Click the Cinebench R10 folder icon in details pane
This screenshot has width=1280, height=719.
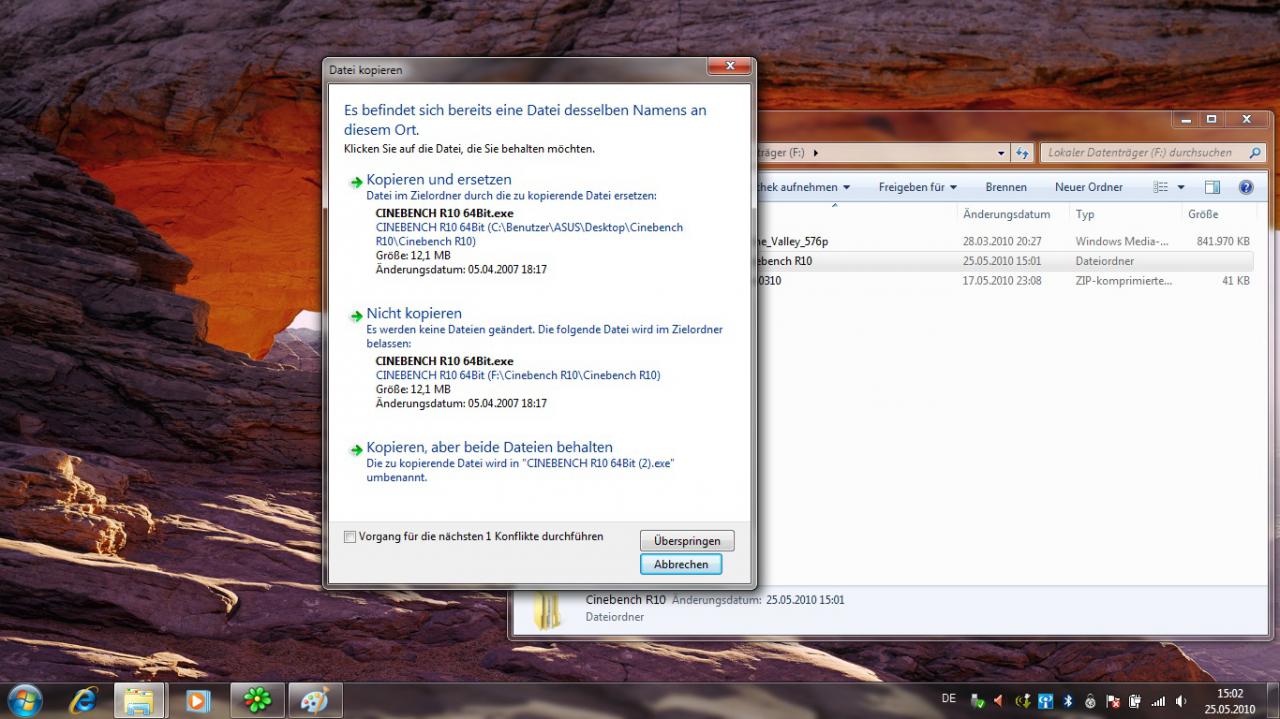pos(547,612)
